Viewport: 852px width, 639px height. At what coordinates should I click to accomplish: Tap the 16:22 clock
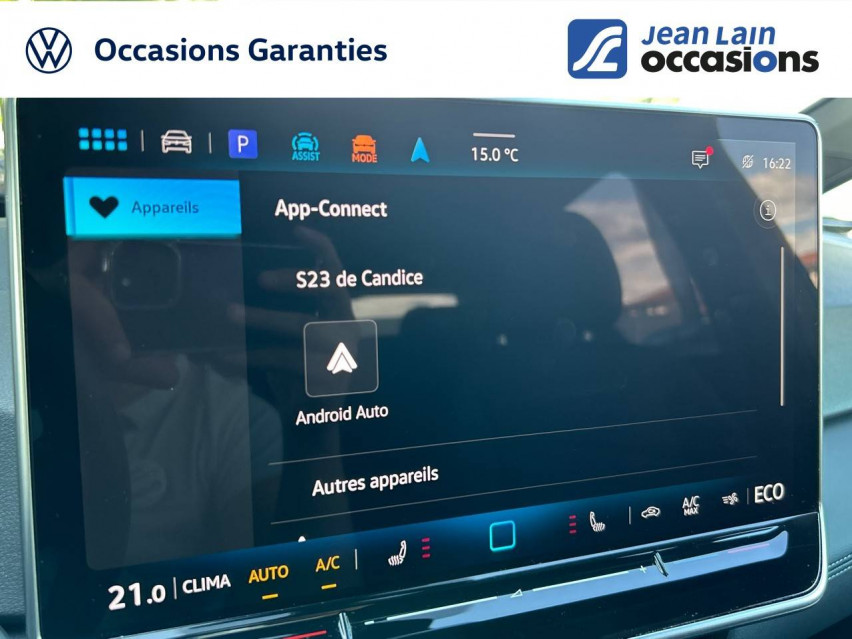(x=776, y=163)
